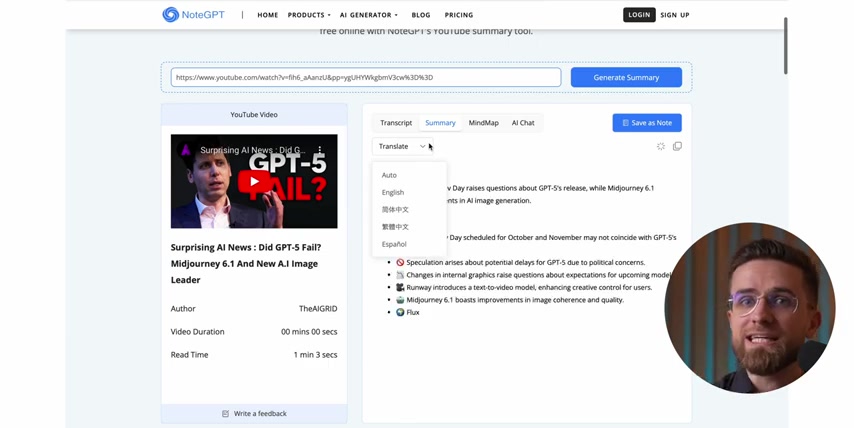Switch to the AI Chat tab
This screenshot has width=854, height=428.
pyautogui.click(x=523, y=123)
